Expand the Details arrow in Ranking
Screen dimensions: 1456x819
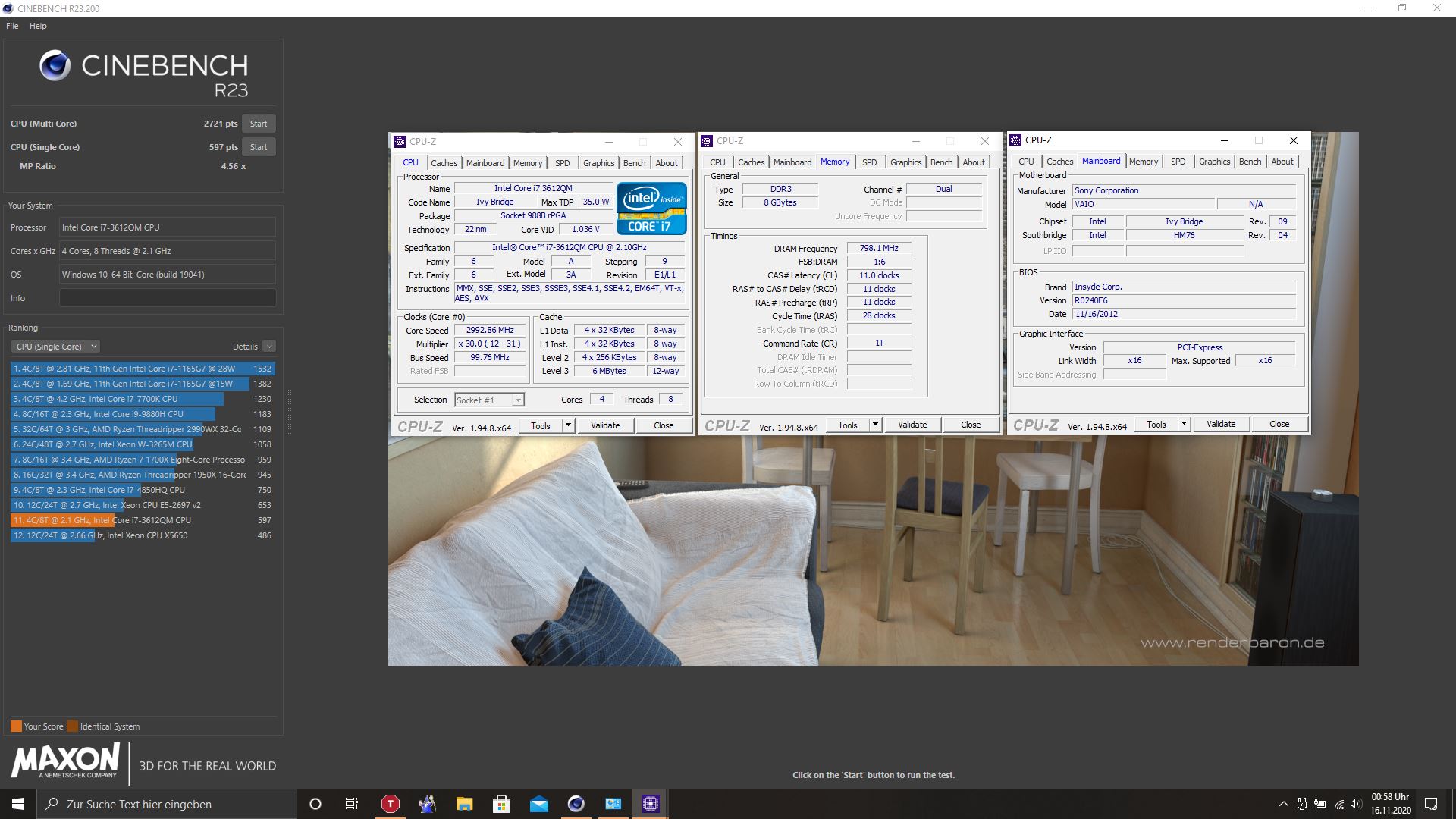pos(269,347)
